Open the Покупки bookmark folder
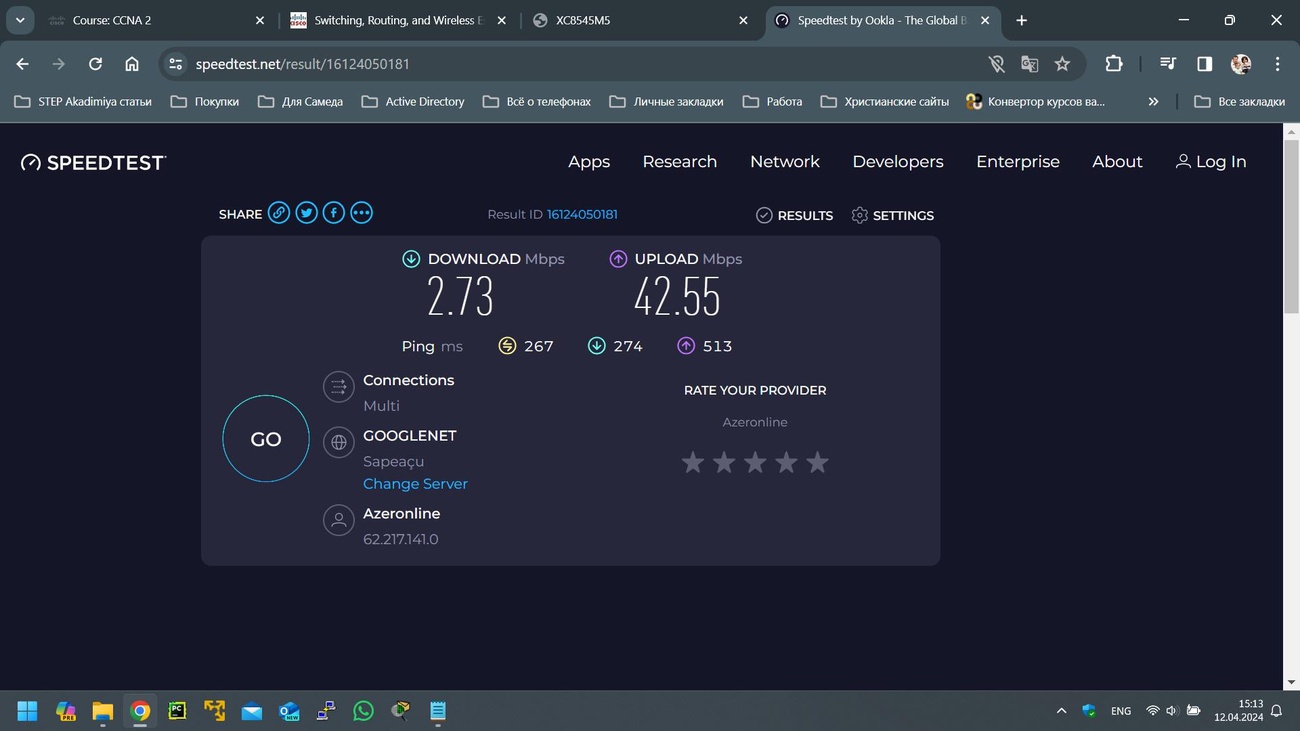The height and width of the screenshot is (731, 1300). click(x=205, y=101)
